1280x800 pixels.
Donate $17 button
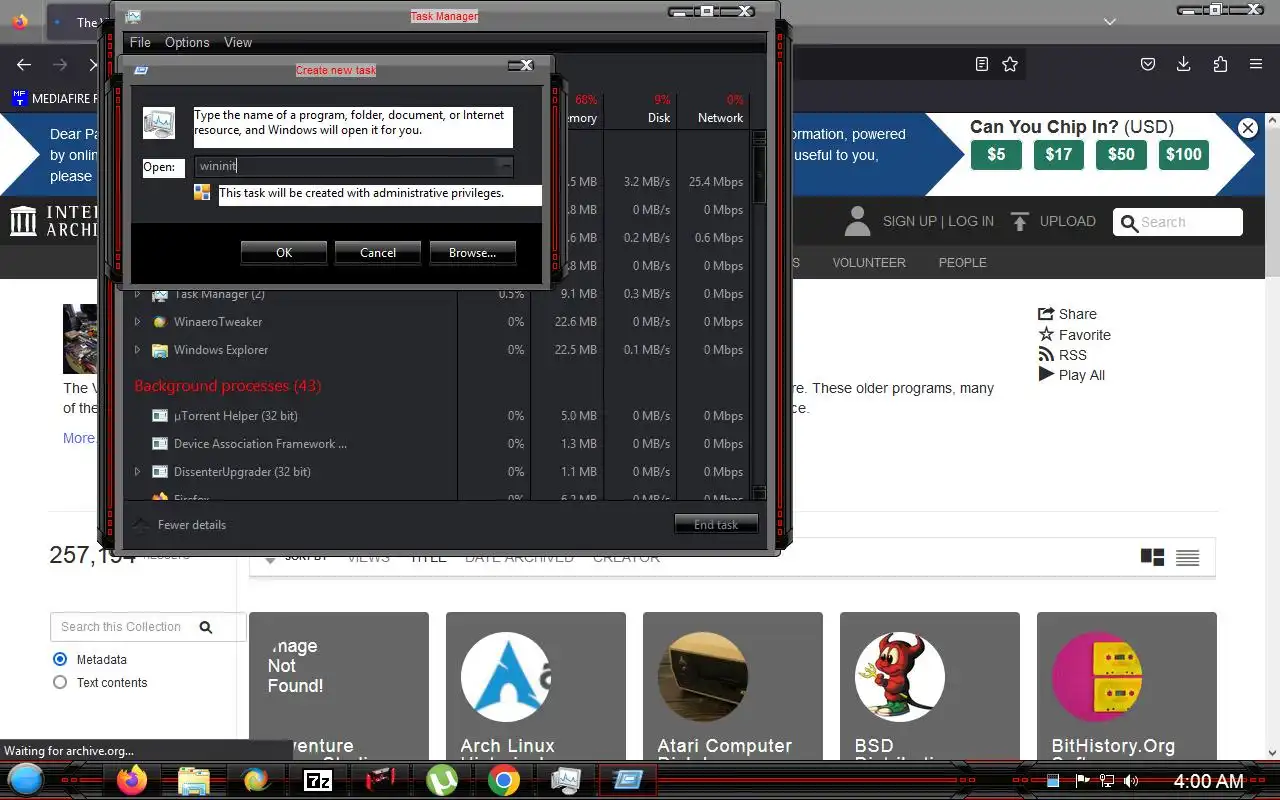click(x=1059, y=154)
